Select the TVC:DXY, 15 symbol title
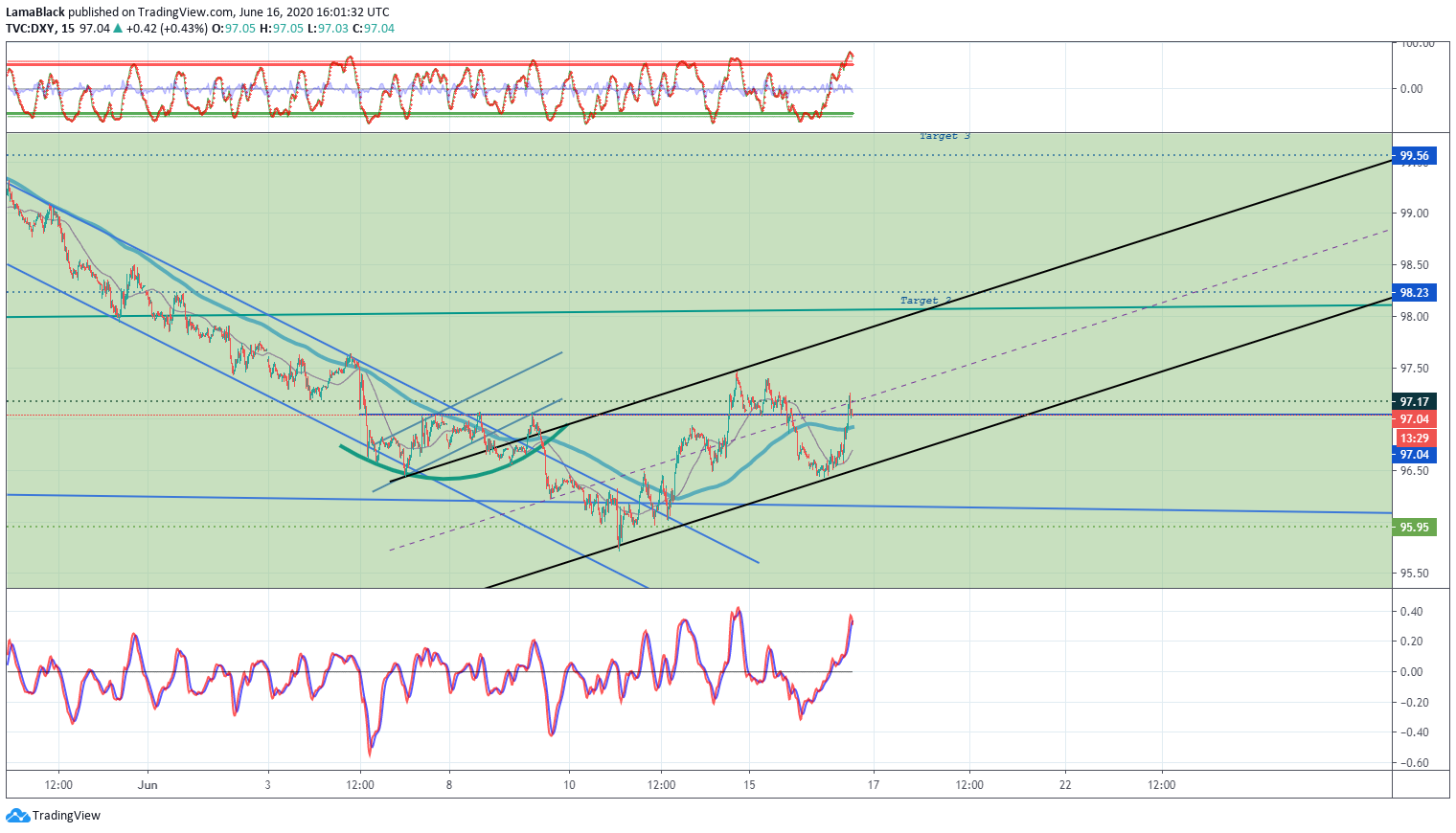Screen dimensions: 1456x833 pos(39,29)
